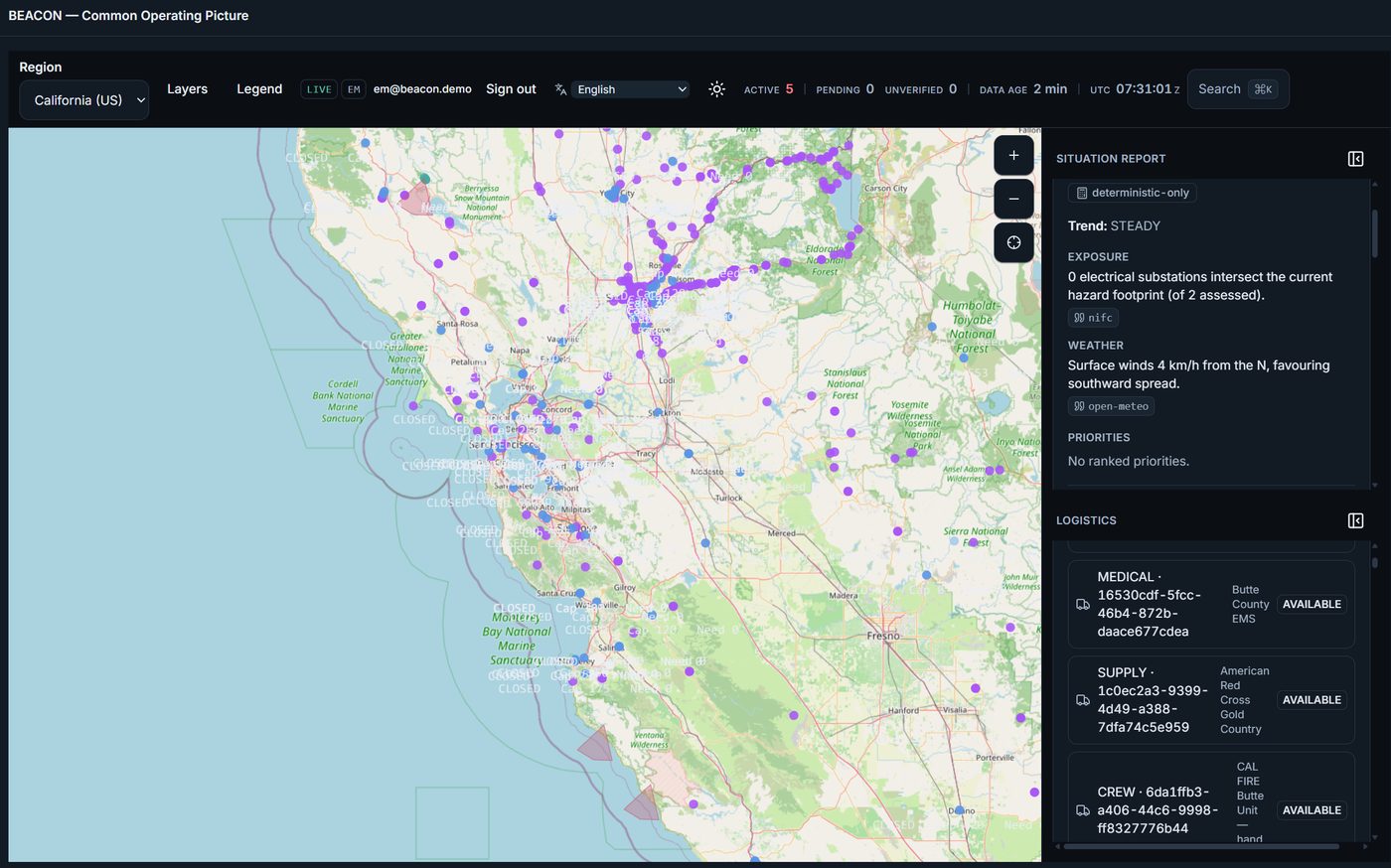Click the Trend: STEADY line

(x=1114, y=225)
